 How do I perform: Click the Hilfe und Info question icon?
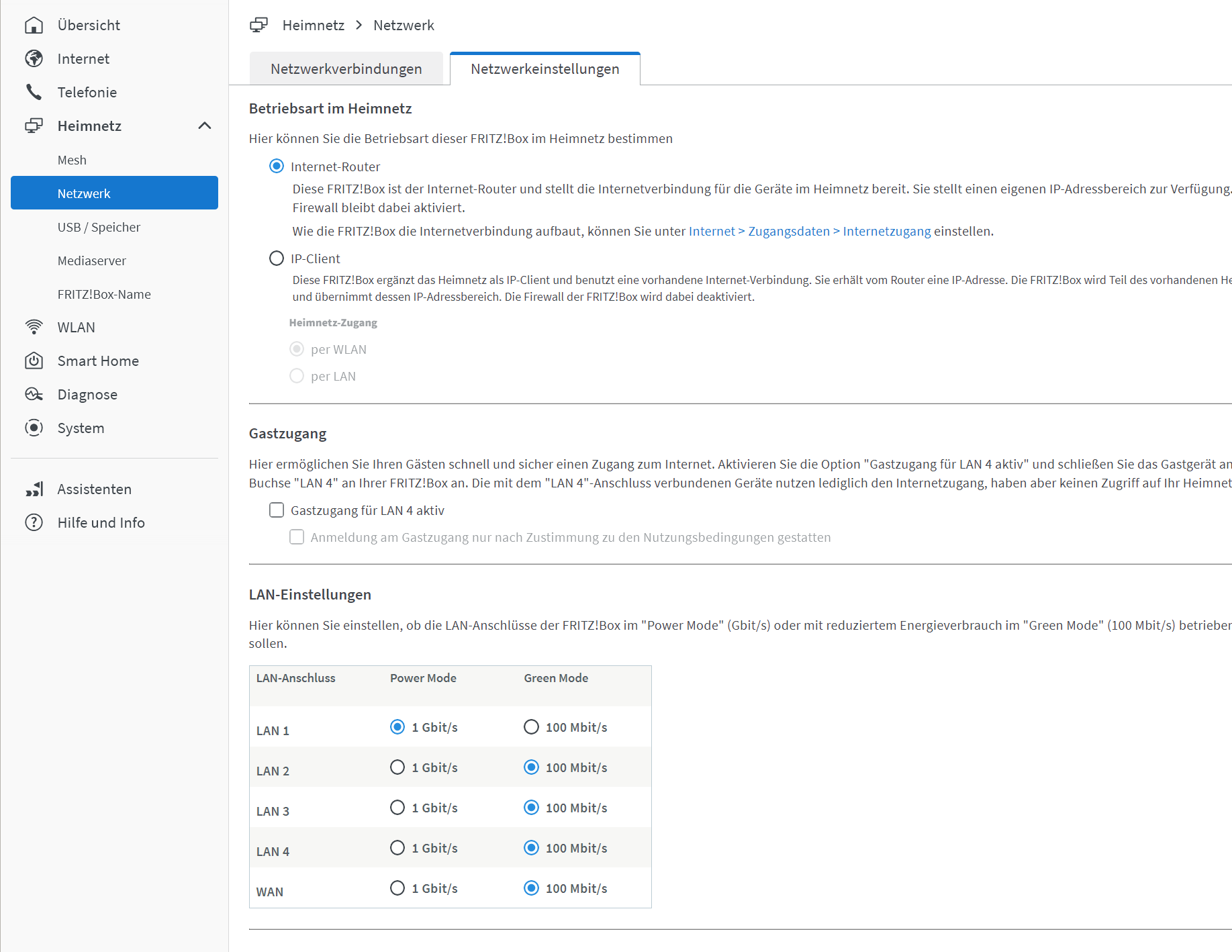point(34,523)
